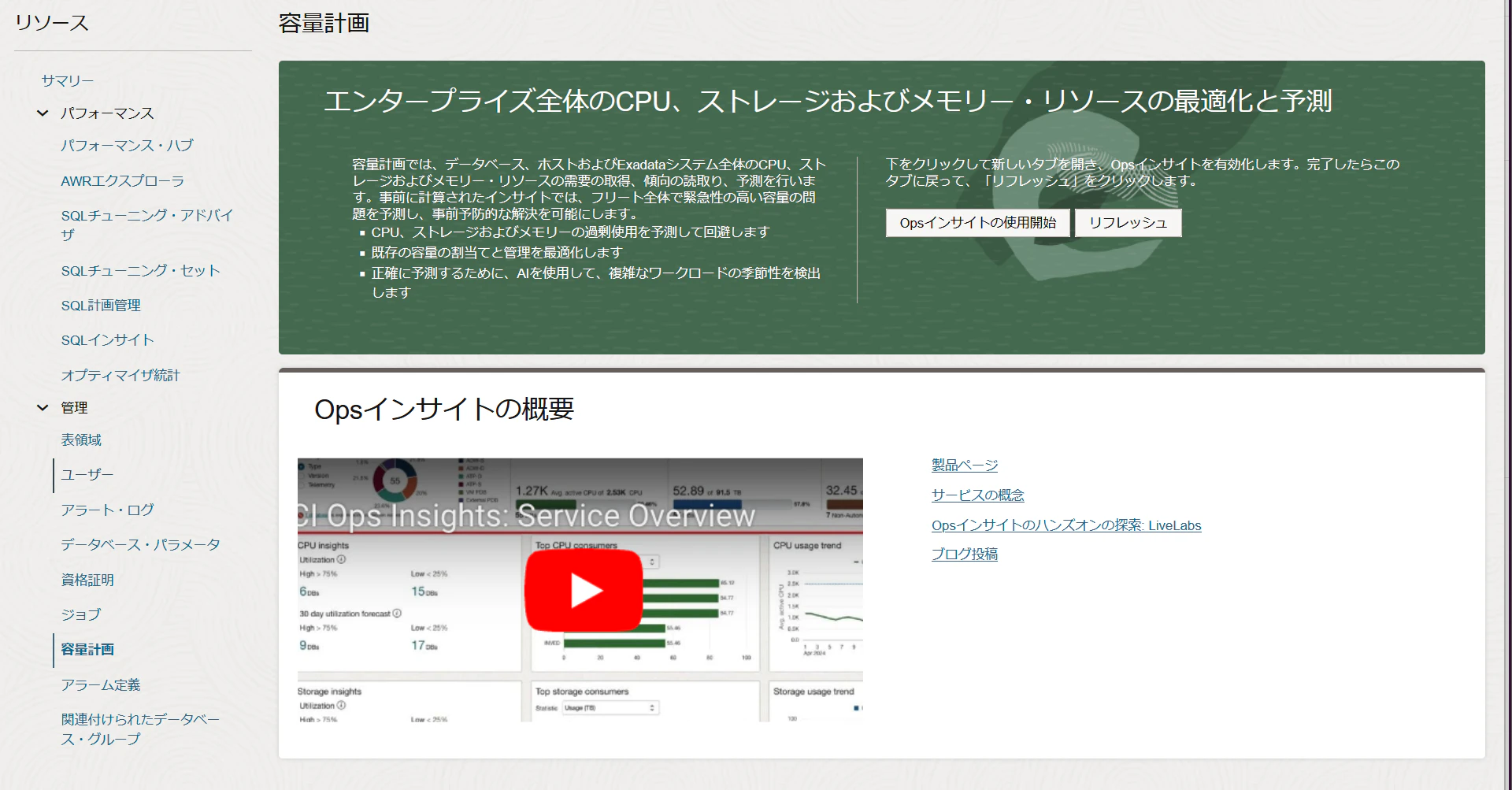This screenshot has width=1512, height=790.
Task: Navigate to SQLインサイト
Action: click(x=107, y=340)
